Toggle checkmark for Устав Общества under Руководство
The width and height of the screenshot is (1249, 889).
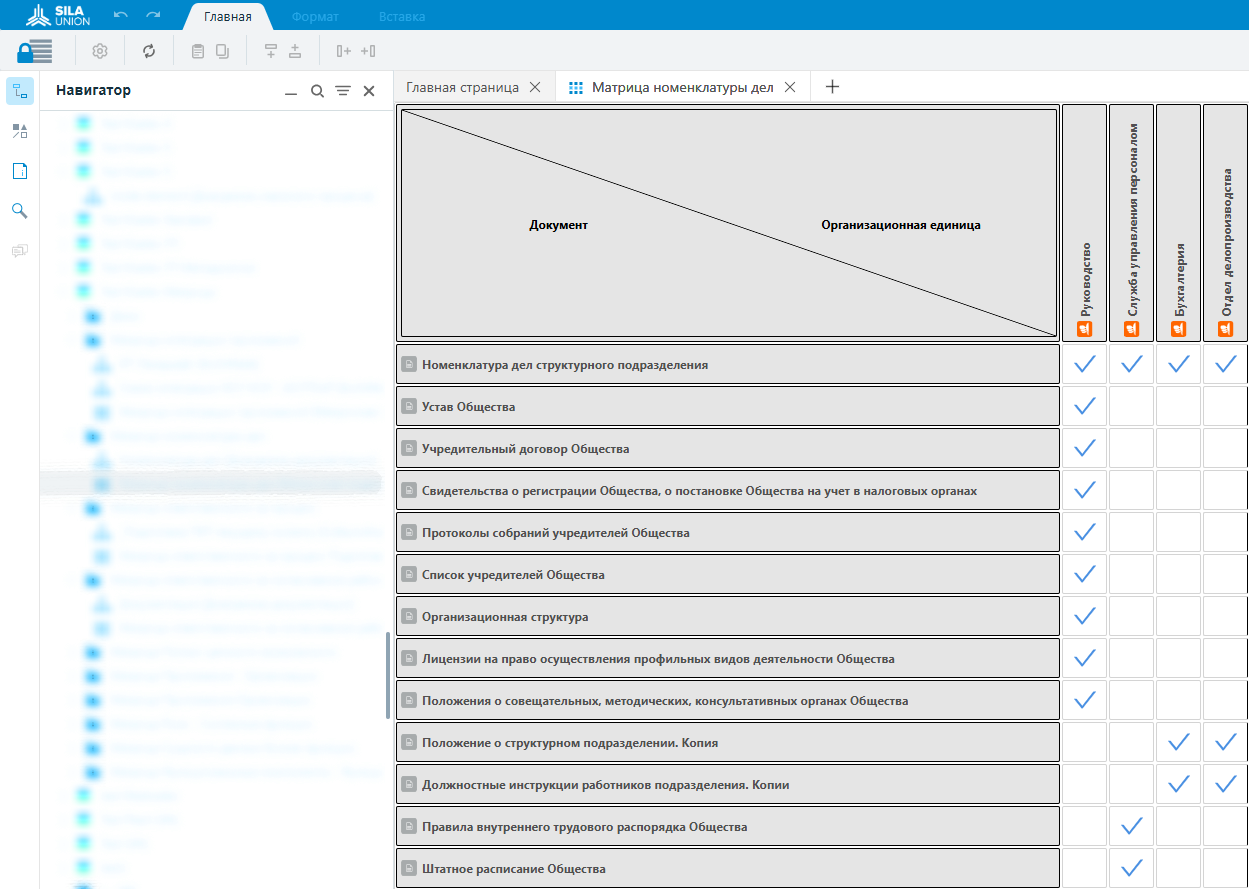coord(1084,407)
